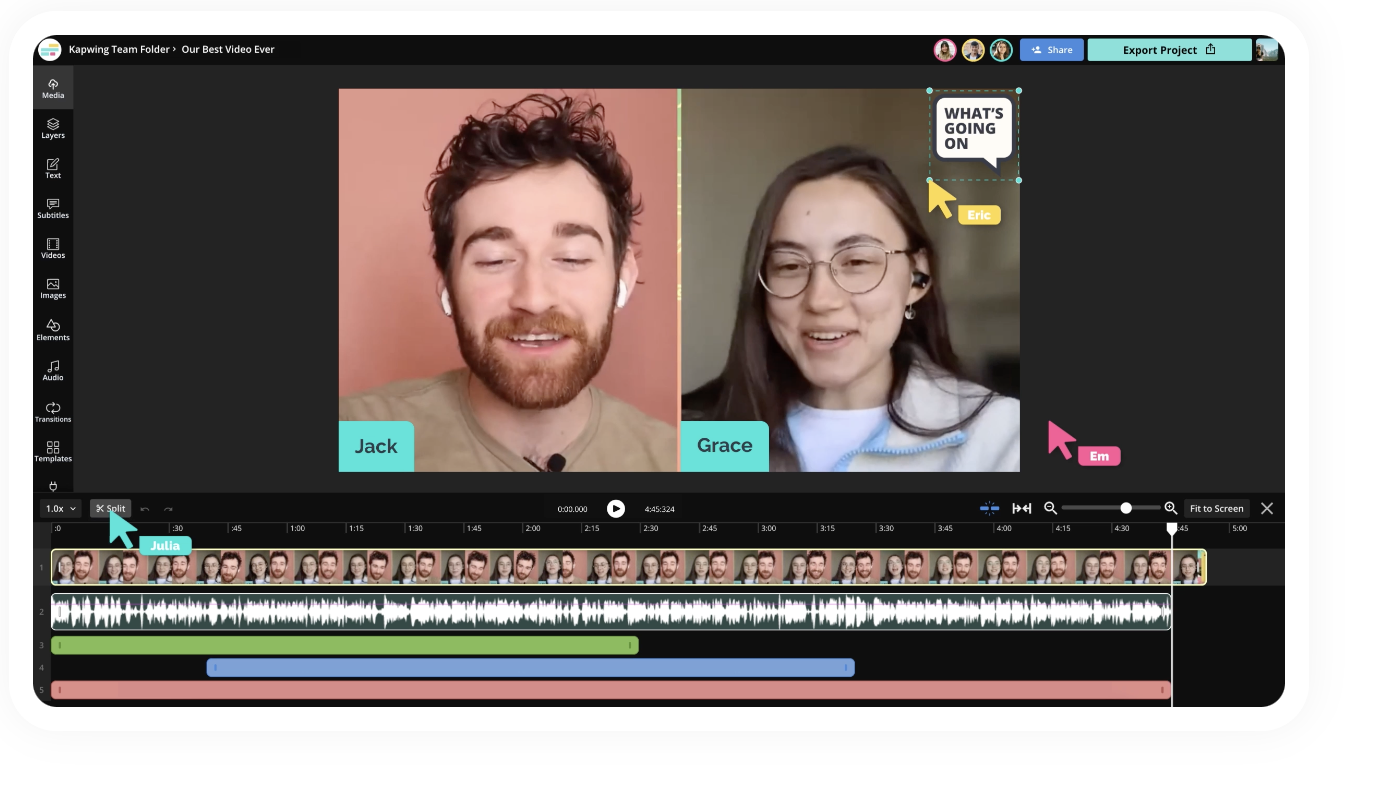Viewport: 1376px width, 789px height.
Task: Open the Subtitles panel
Action: pyautogui.click(x=53, y=208)
